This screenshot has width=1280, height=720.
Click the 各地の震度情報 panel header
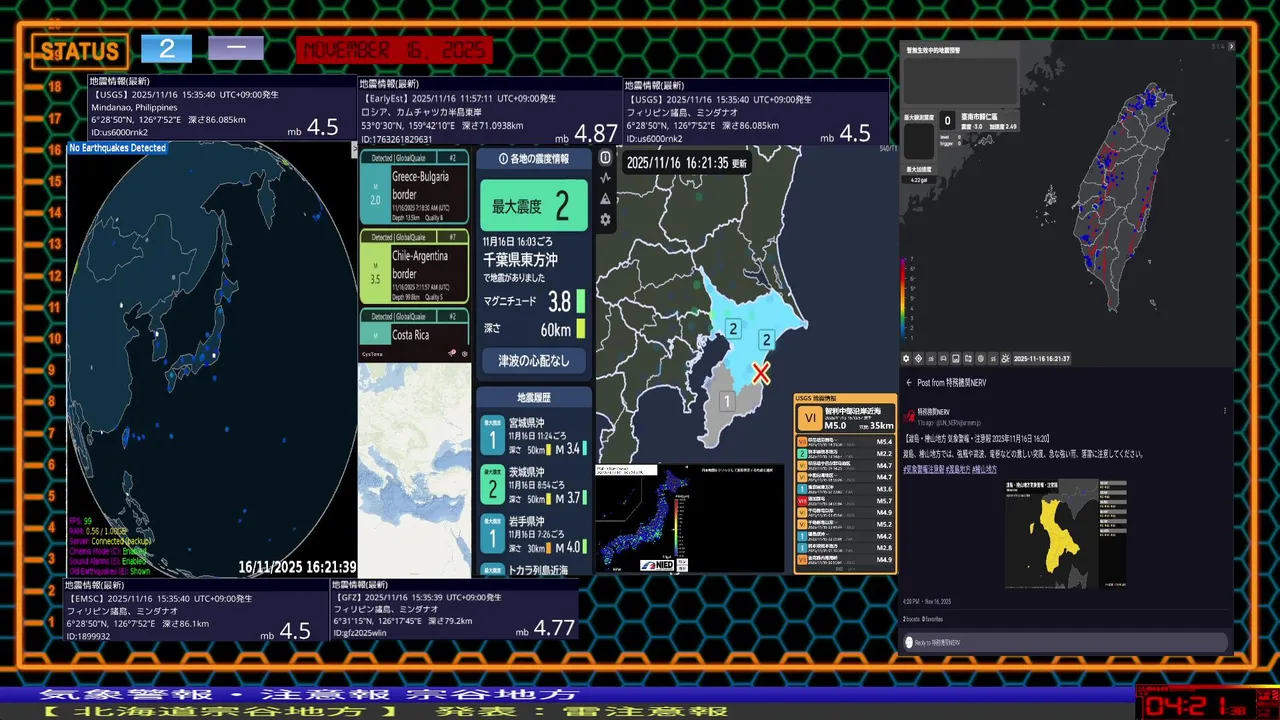pos(534,158)
